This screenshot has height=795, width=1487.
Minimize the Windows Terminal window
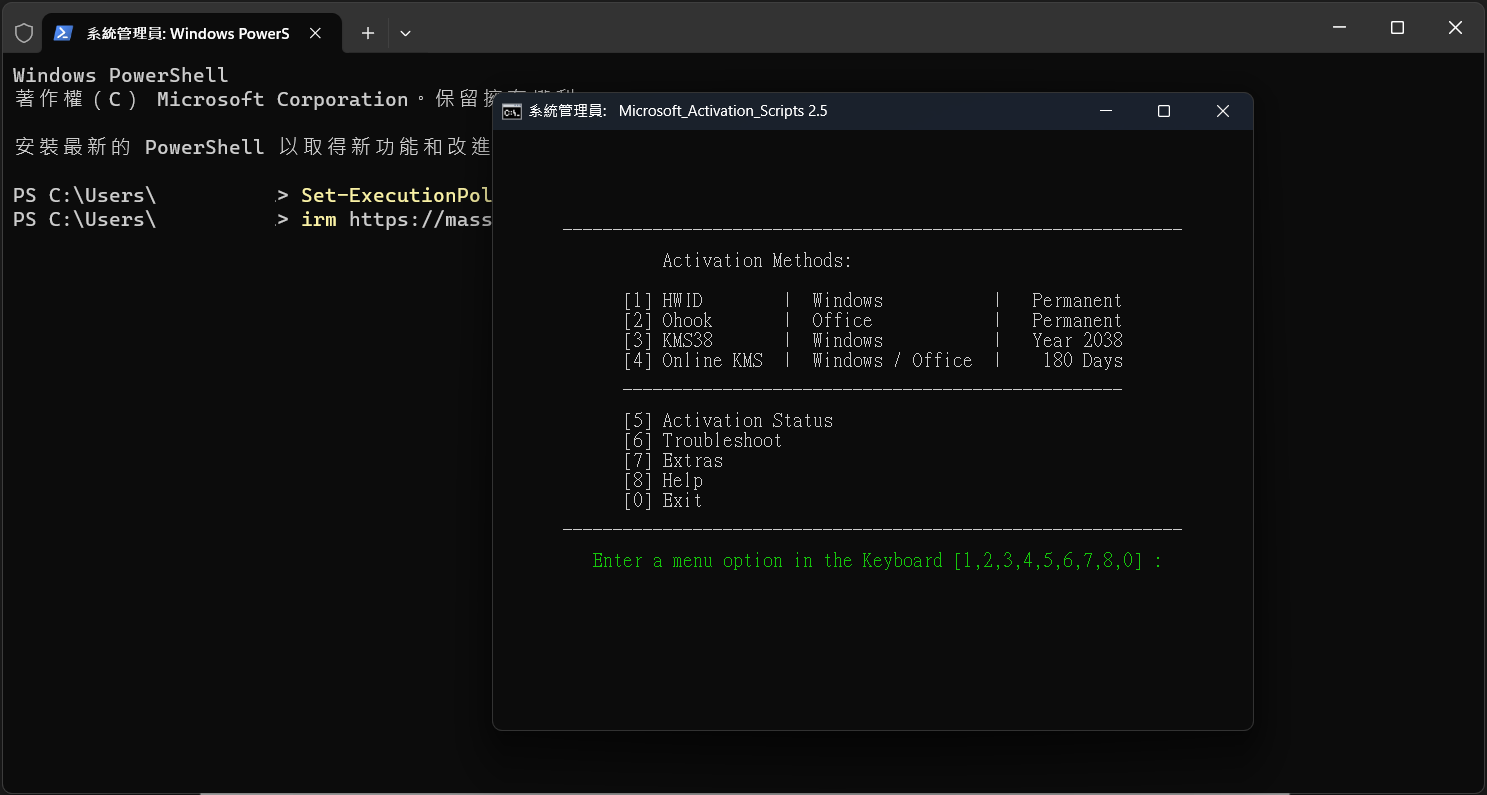[x=1339, y=28]
